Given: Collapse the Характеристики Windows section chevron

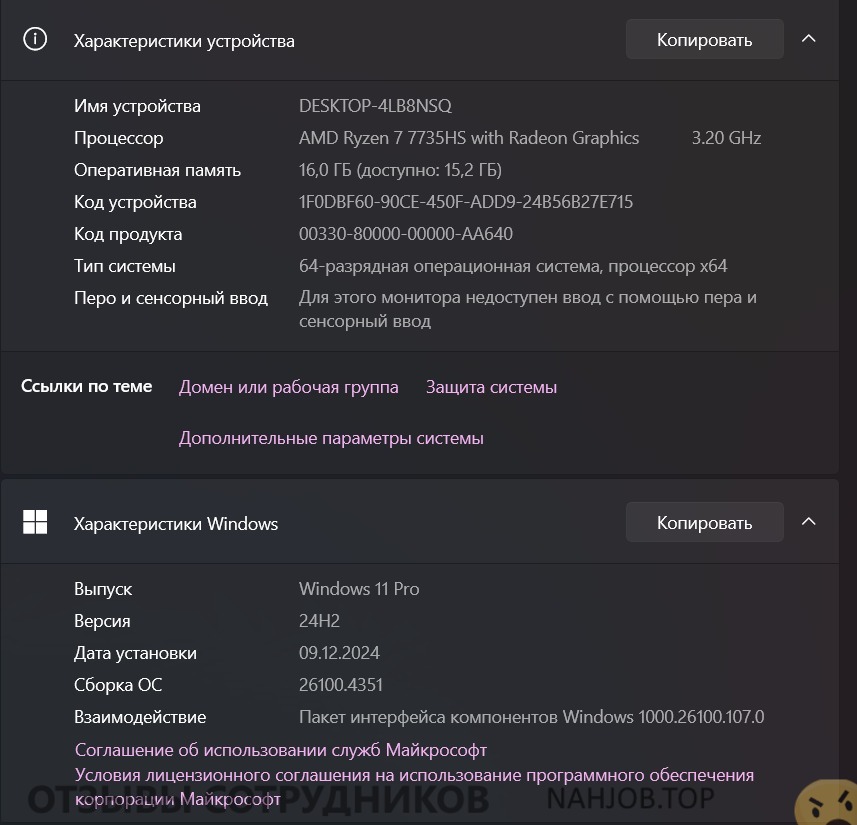Looking at the screenshot, I should point(808,522).
